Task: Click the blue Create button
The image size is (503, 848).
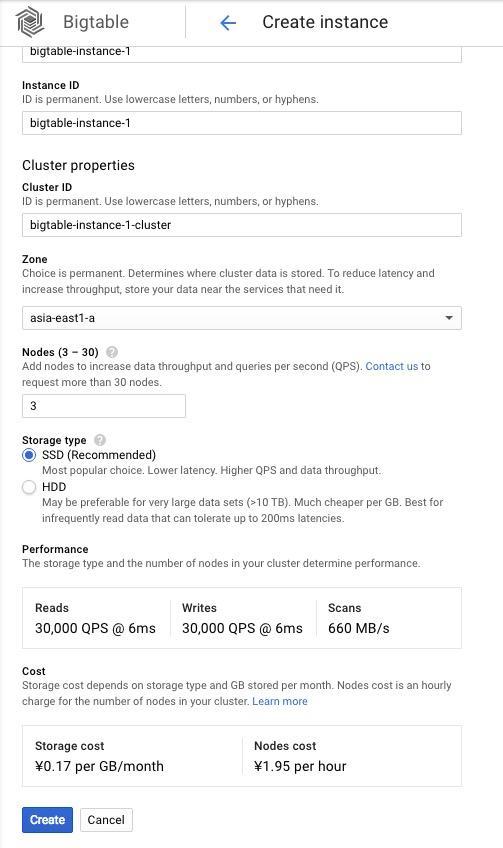Action: [x=48, y=820]
